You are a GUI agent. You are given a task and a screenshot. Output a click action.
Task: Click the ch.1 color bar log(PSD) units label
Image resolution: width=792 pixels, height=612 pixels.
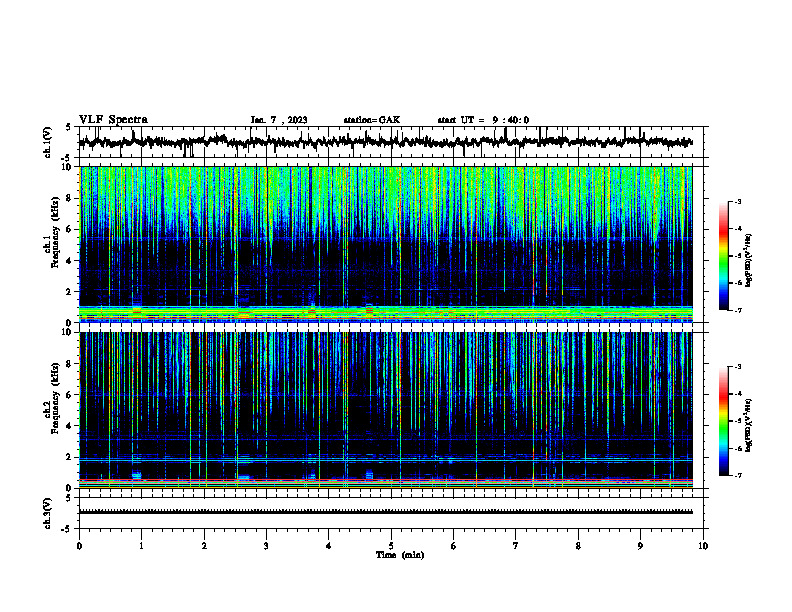749,260
